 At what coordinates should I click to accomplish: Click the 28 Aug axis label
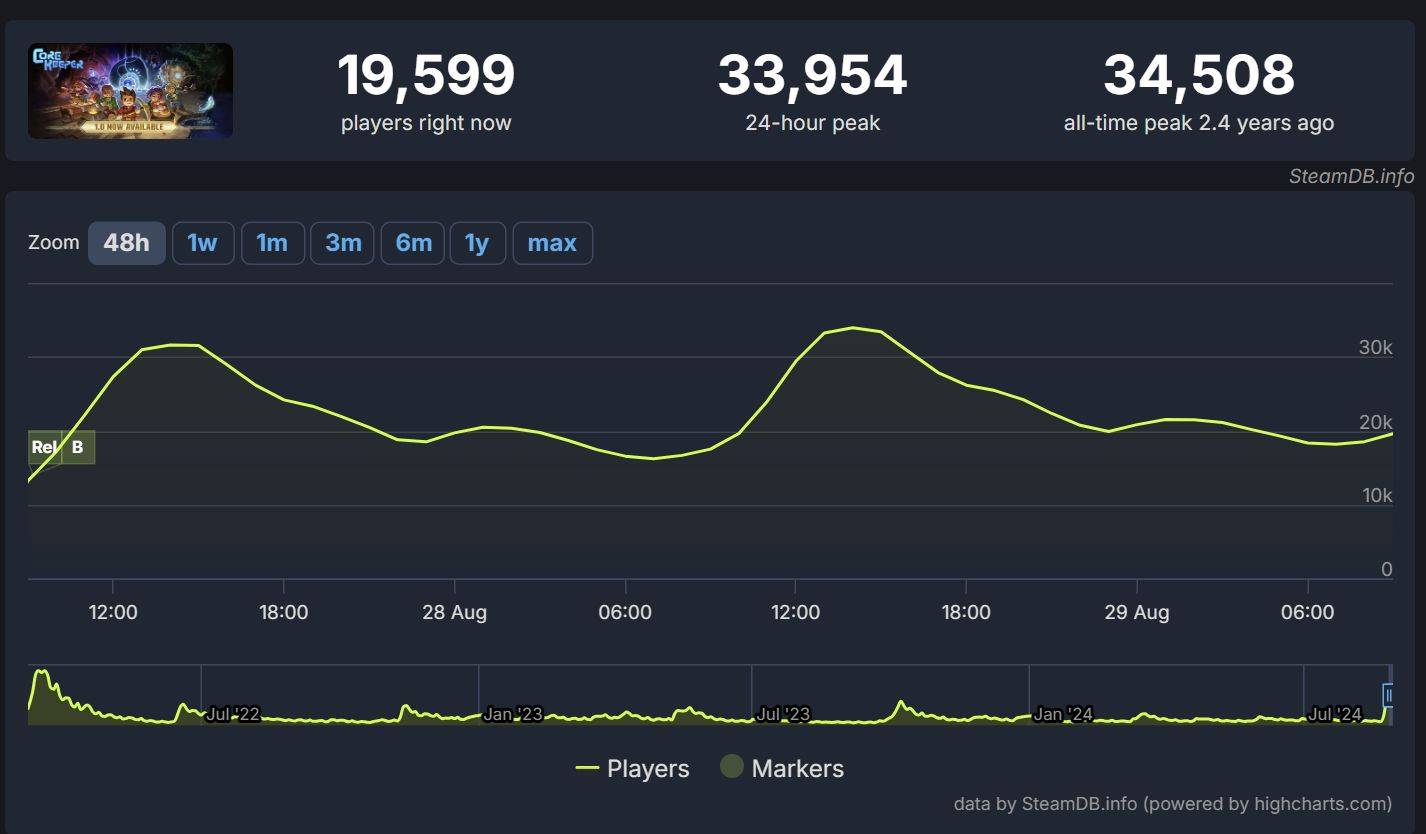[455, 612]
